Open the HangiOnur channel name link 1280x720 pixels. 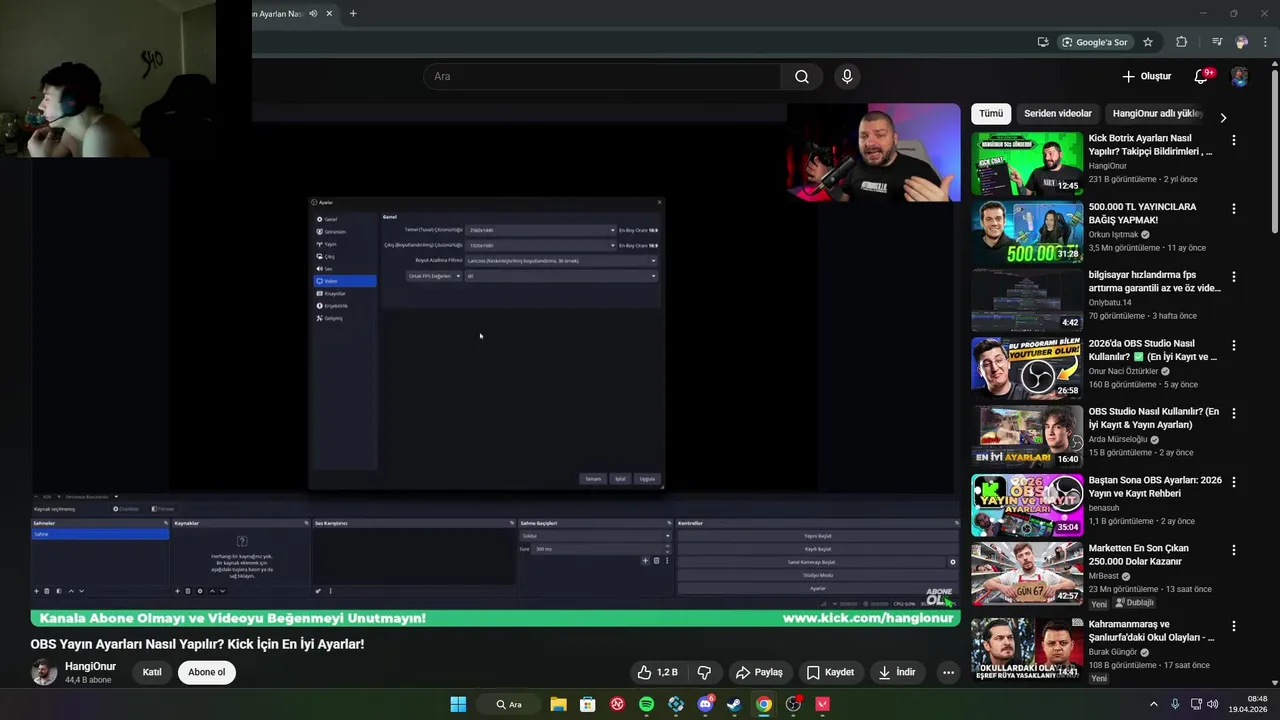pyautogui.click(x=90, y=666)
